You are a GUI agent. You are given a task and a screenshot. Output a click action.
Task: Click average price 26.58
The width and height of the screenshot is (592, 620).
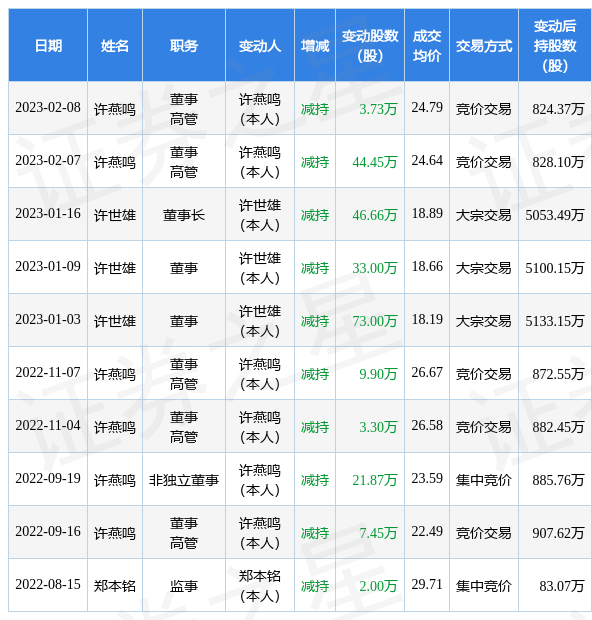[x=427, y=425]
